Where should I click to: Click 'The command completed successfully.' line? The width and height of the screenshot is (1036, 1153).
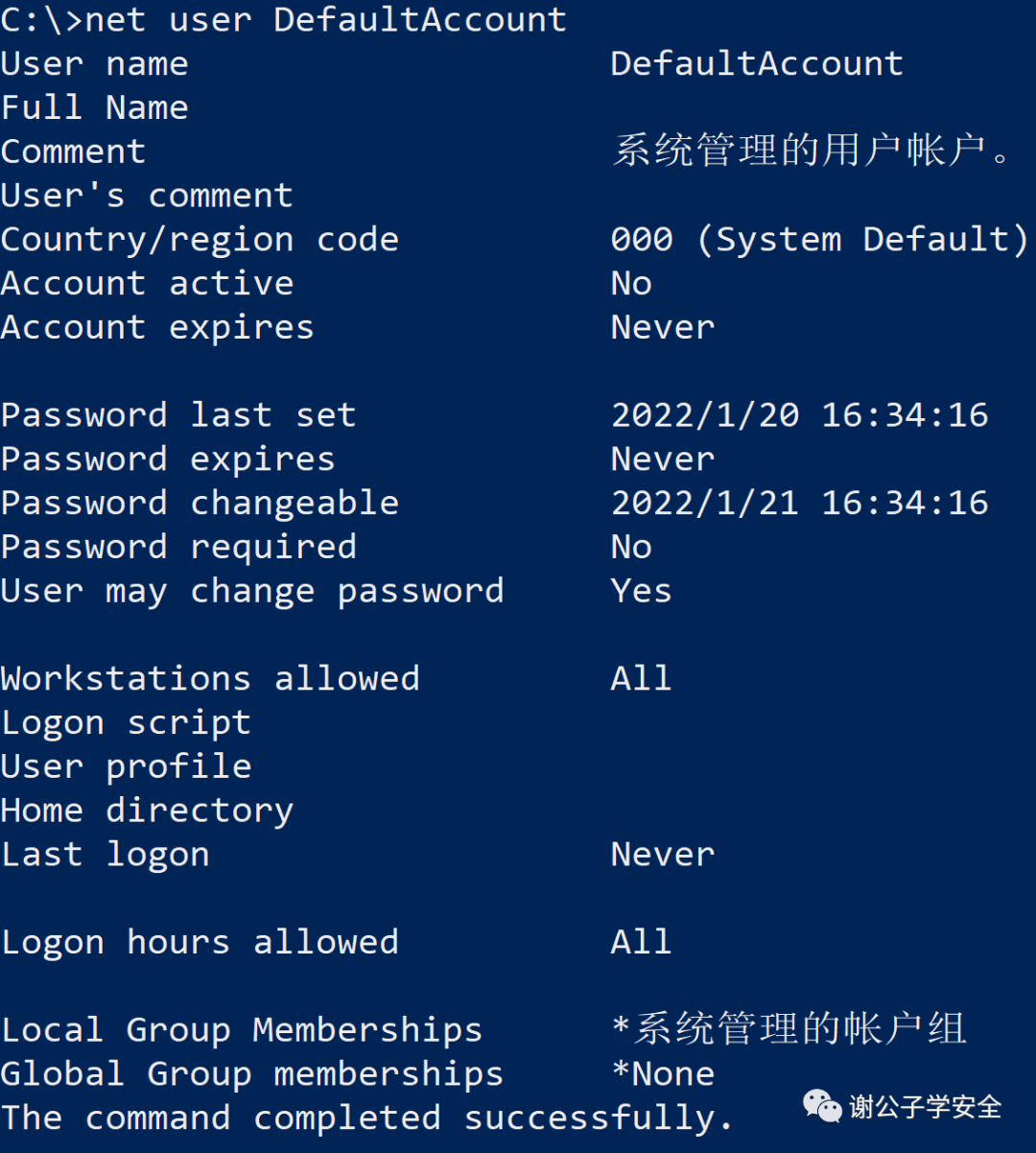coord(367,1118)
